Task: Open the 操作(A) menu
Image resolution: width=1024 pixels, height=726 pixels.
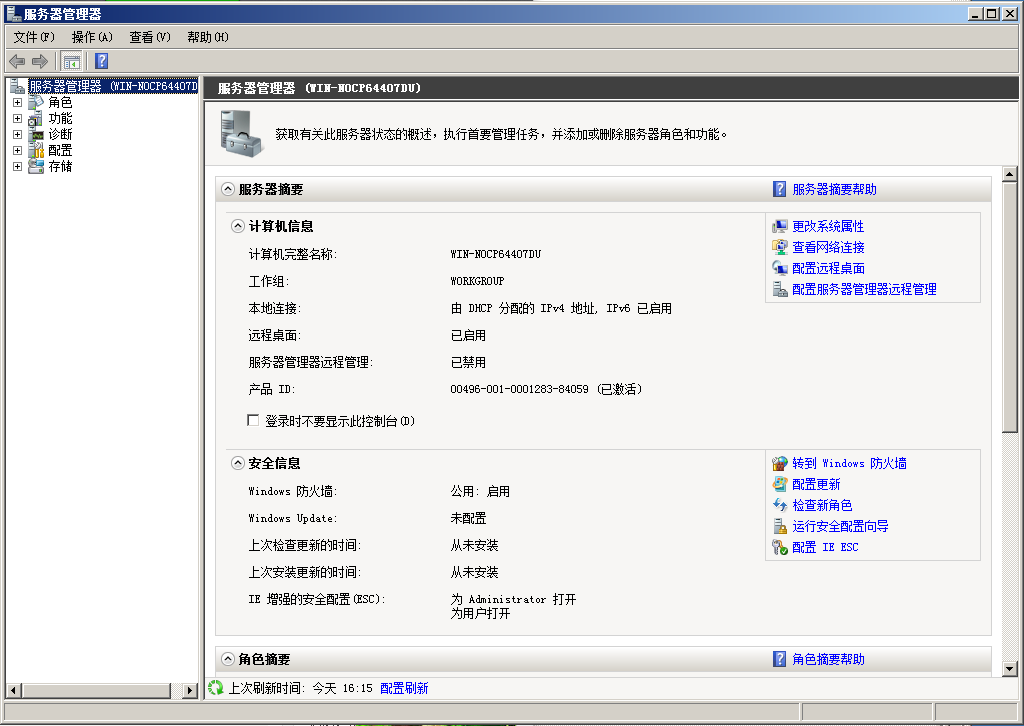Action: (92, 37)
